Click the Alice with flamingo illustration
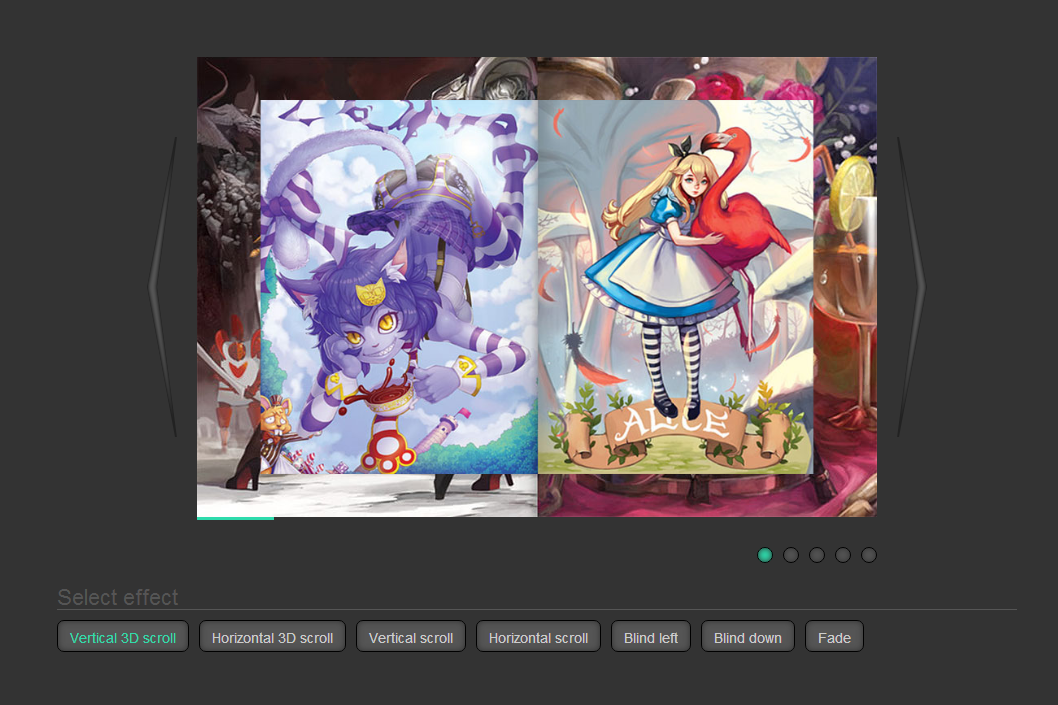This screenshot has width=1058, height=705. (x=675, y=287)
